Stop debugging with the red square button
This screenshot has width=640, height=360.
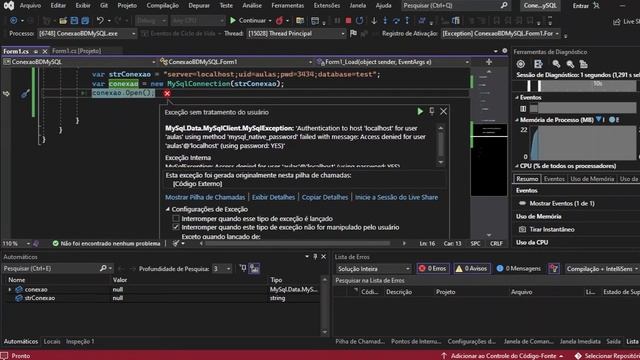pos(348,20)
